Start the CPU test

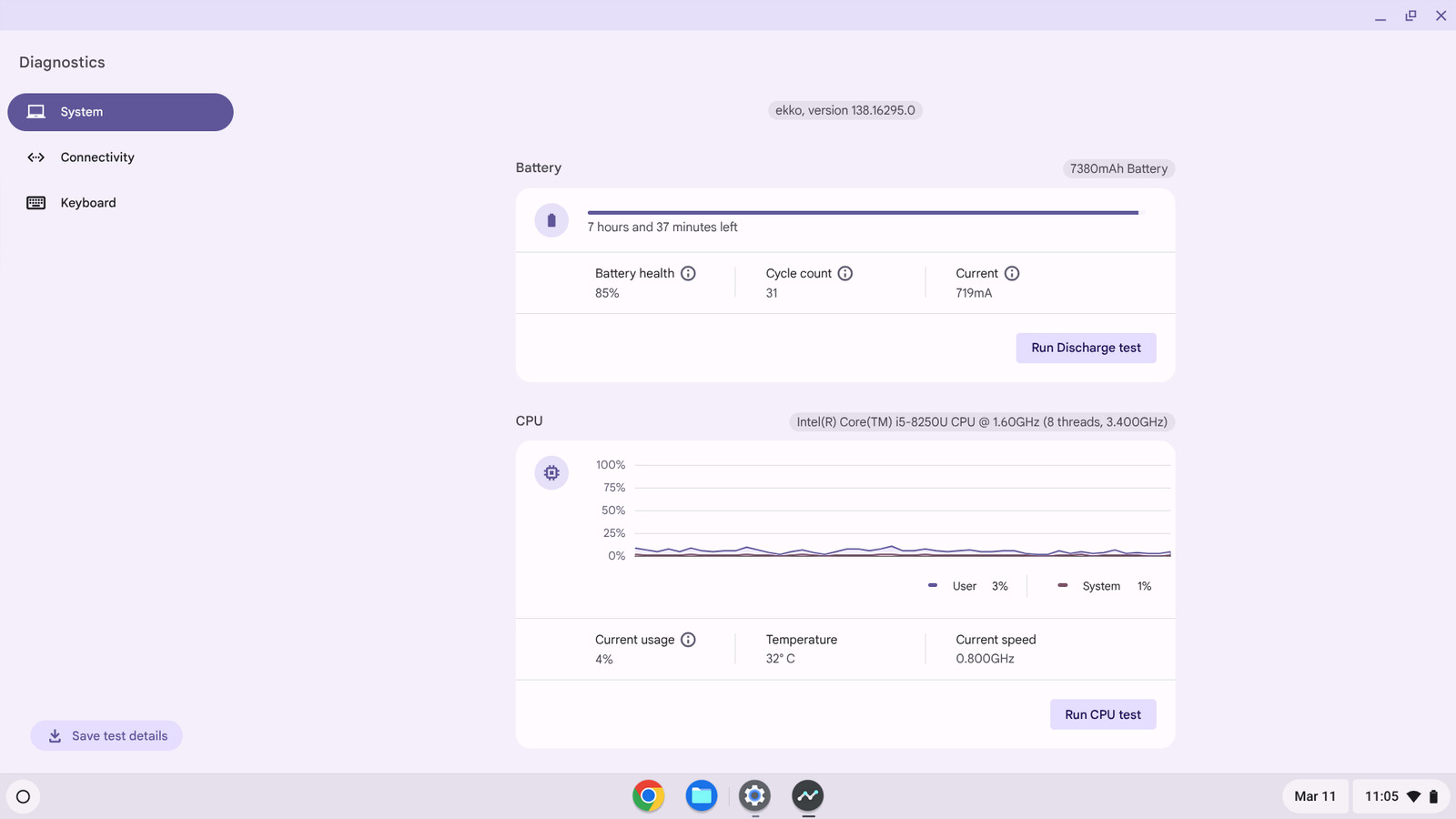(x=1103, y=714)
